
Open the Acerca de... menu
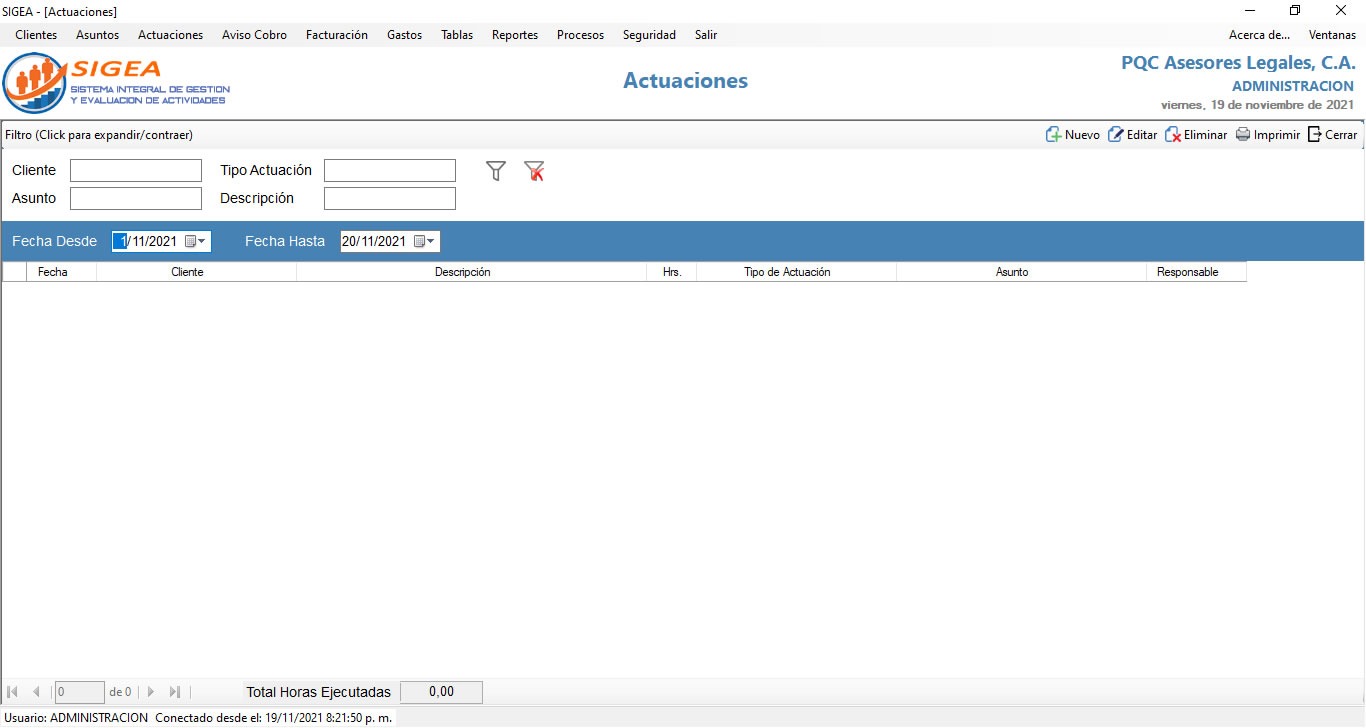coord(1259,35)
